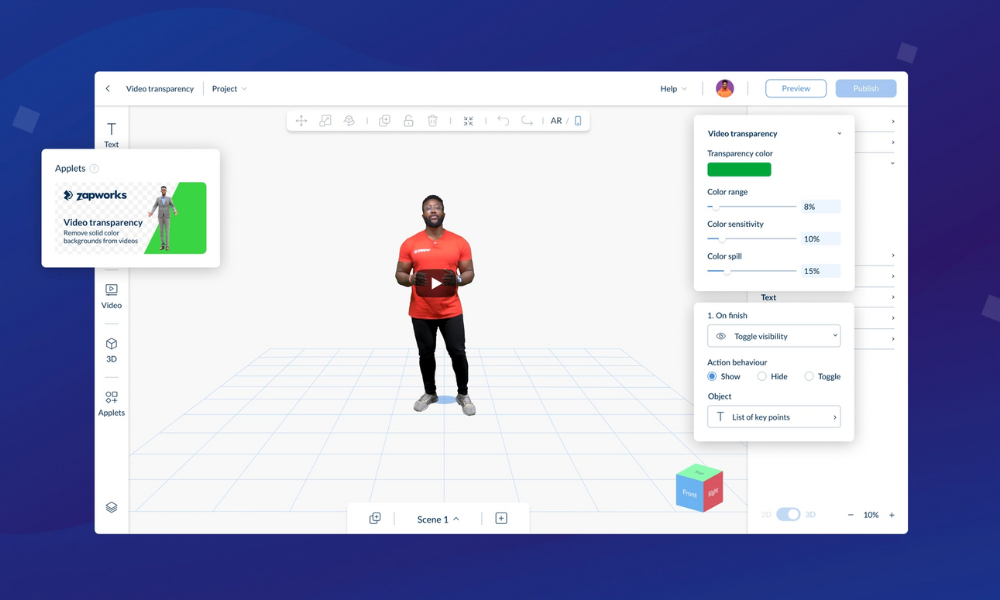This screenshot has width=1000, height=600.
Task: Zoom out with the minus icon
Action: tap(850, 515)
